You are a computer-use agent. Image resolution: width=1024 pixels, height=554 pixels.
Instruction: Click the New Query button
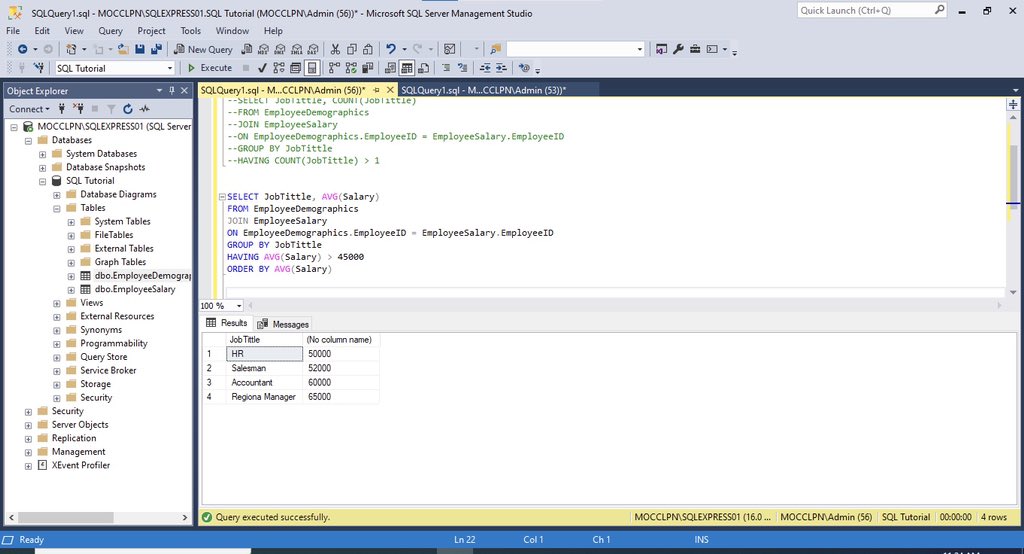(x=203, y=49)
